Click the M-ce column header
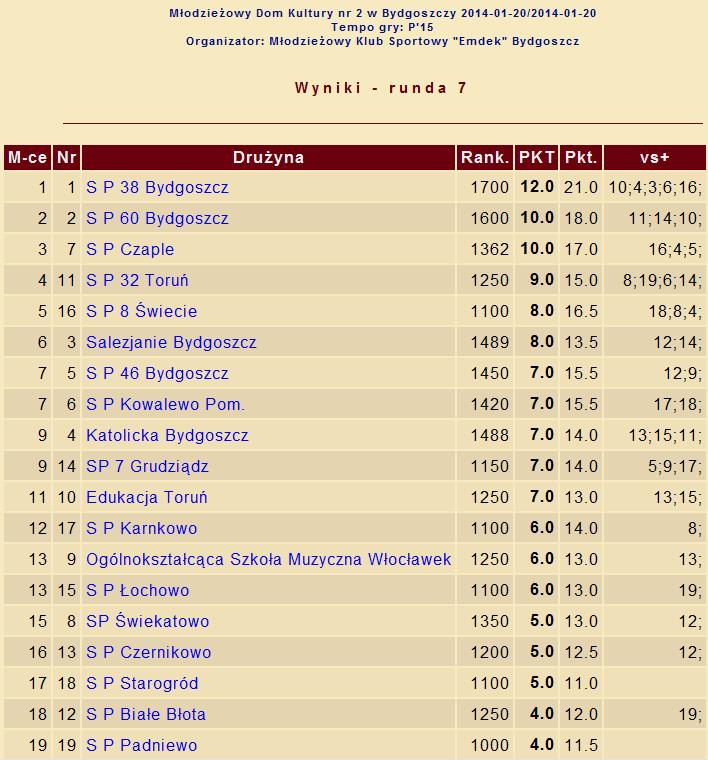 point(28,158)
